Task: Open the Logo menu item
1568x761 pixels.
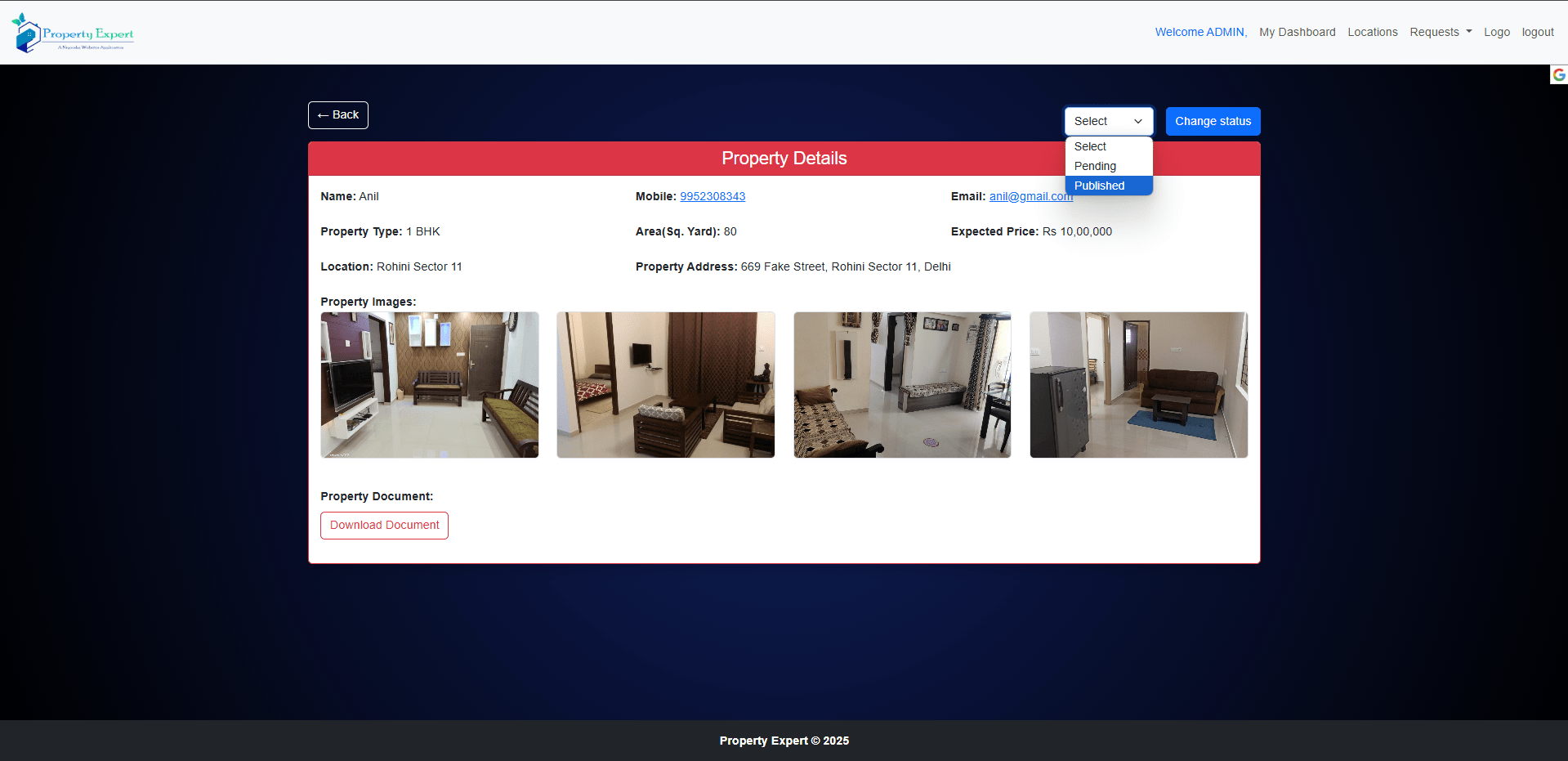Action: click(x=1496, y=32)
